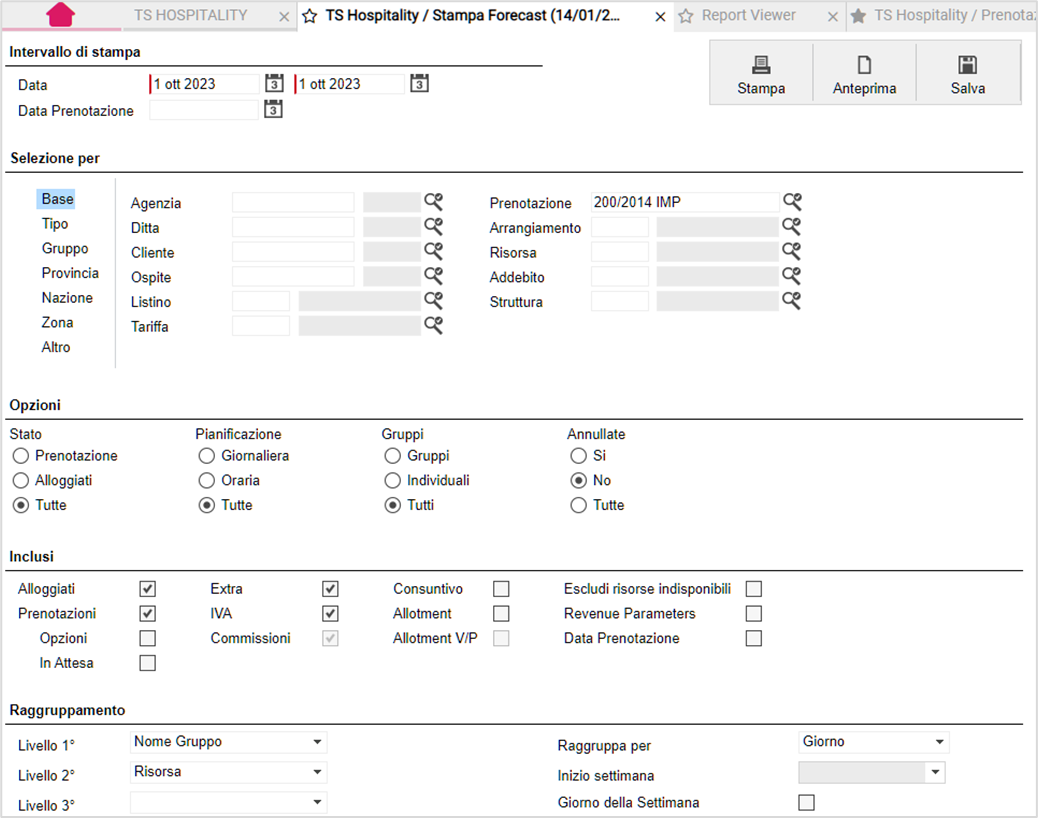Switch to the TS HOSPITALITY tab
This screenshot has width=1038, height=818.
pyautogui.click(x=191, y=15)
